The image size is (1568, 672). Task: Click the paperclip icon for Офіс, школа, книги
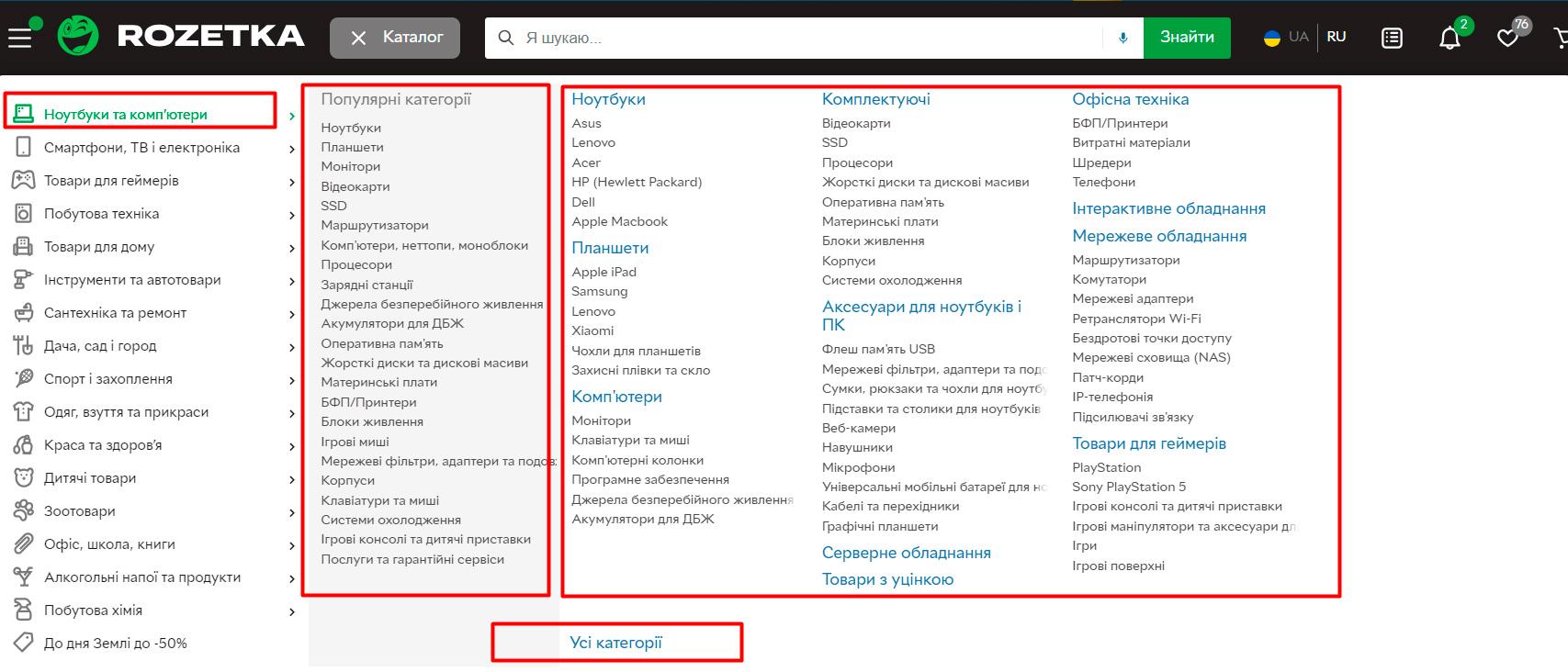pos(24,544)
